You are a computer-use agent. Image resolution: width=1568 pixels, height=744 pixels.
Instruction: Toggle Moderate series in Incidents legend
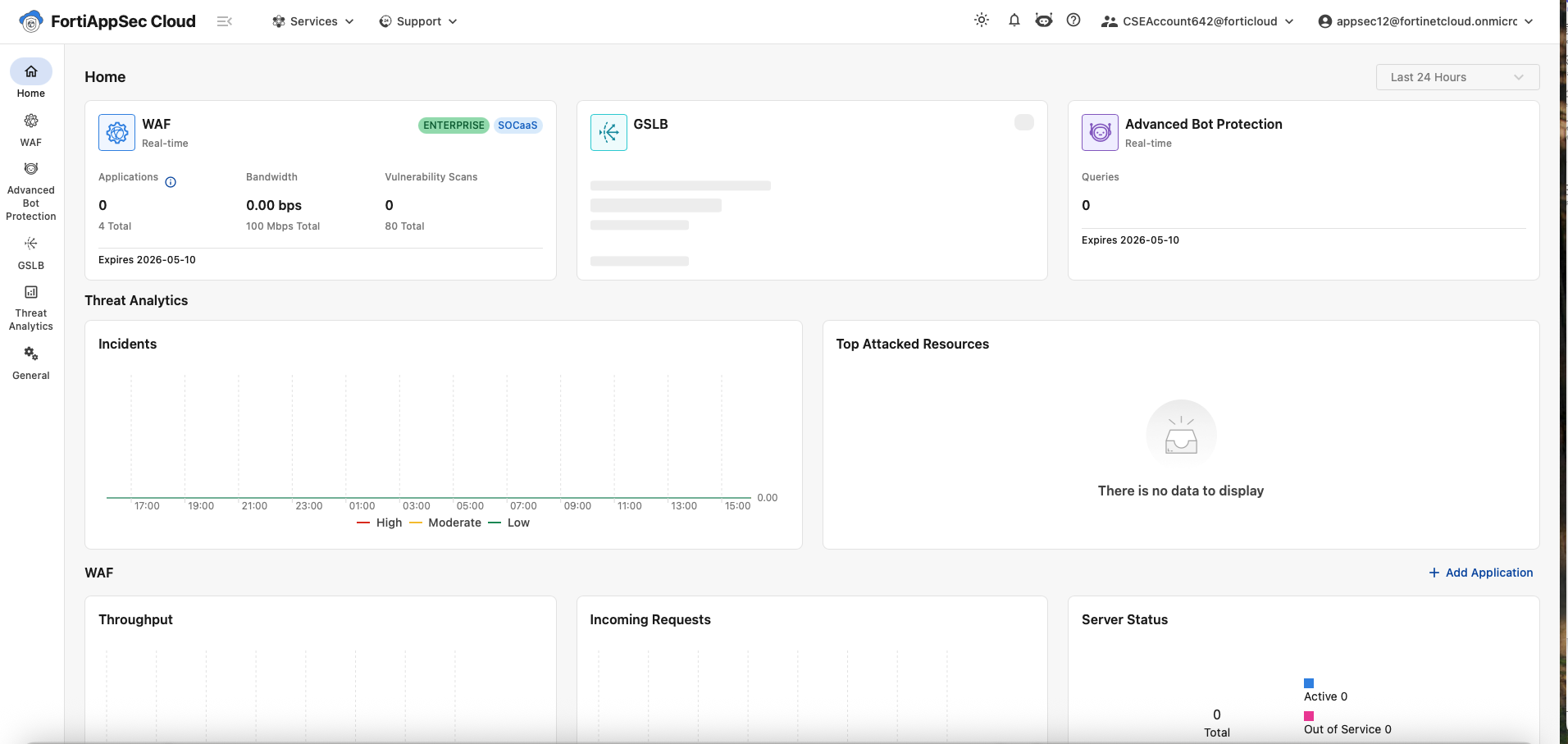click(445, 523)
